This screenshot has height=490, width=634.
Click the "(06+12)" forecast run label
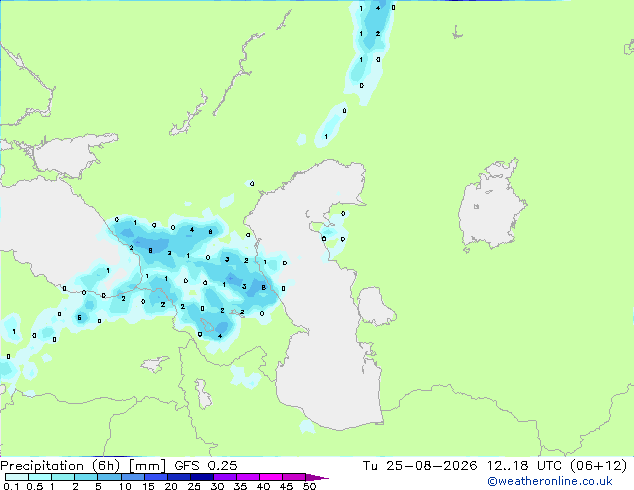[x=598, y=466]
